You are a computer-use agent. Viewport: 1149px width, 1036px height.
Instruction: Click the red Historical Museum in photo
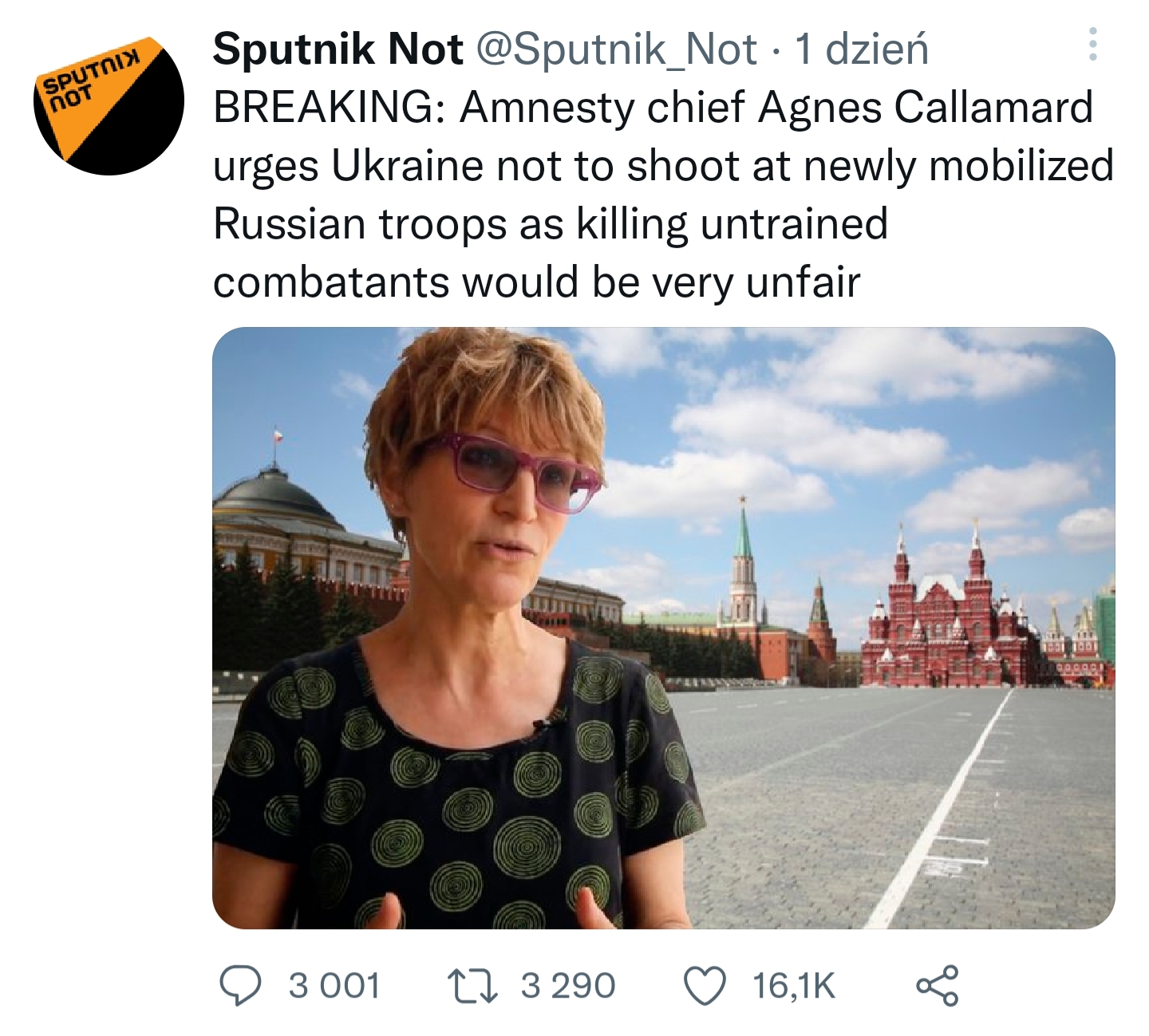[950, 614]
